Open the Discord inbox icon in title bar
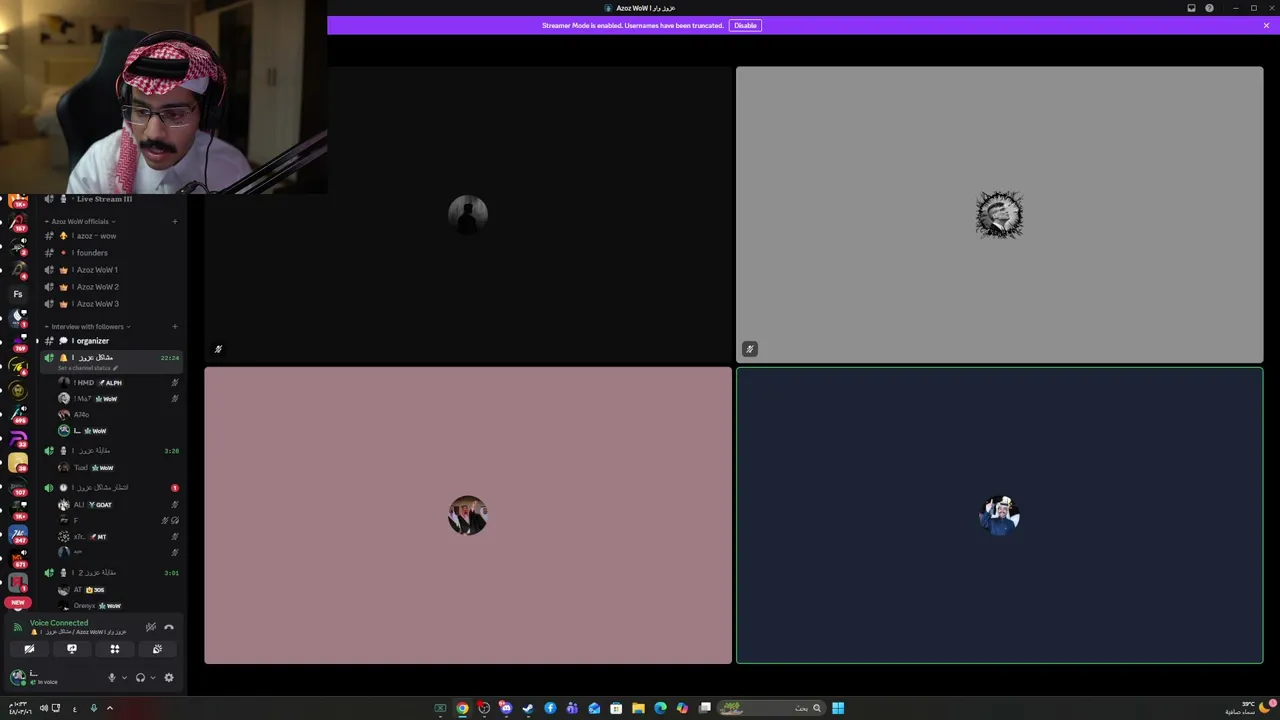 pyautogui.click(x=1191, y=8)
